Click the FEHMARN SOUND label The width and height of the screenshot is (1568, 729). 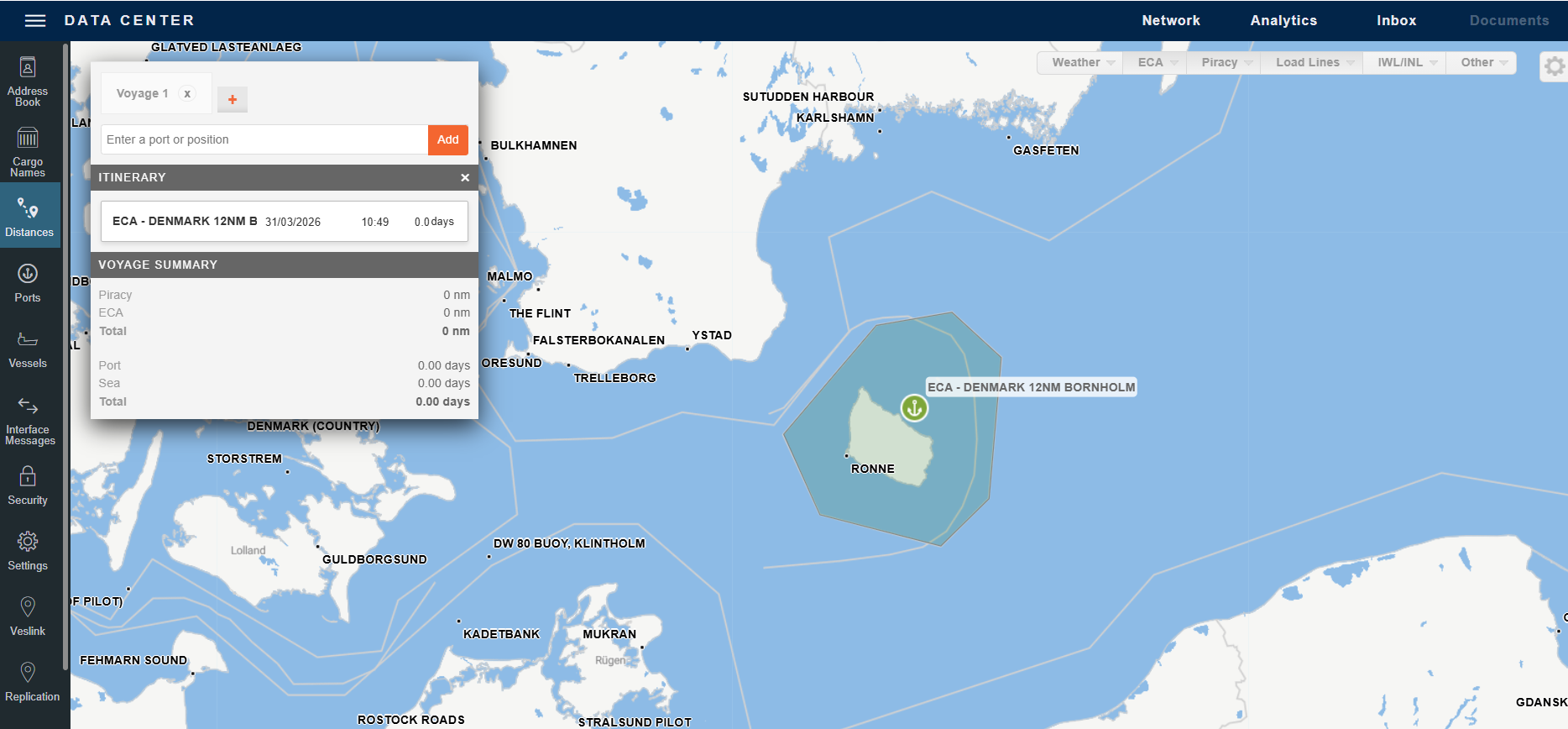click(x=133, y=660)
